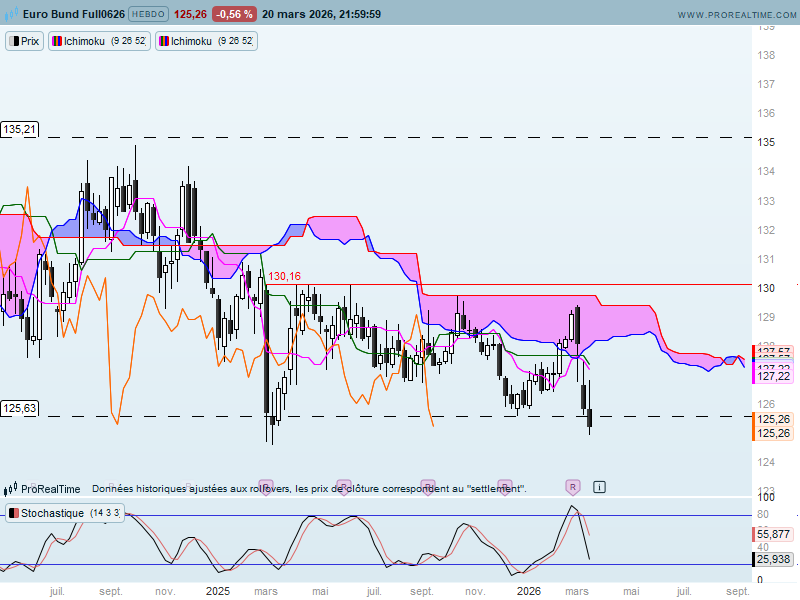Click the red 130,16 level label

tap(285, 276)
